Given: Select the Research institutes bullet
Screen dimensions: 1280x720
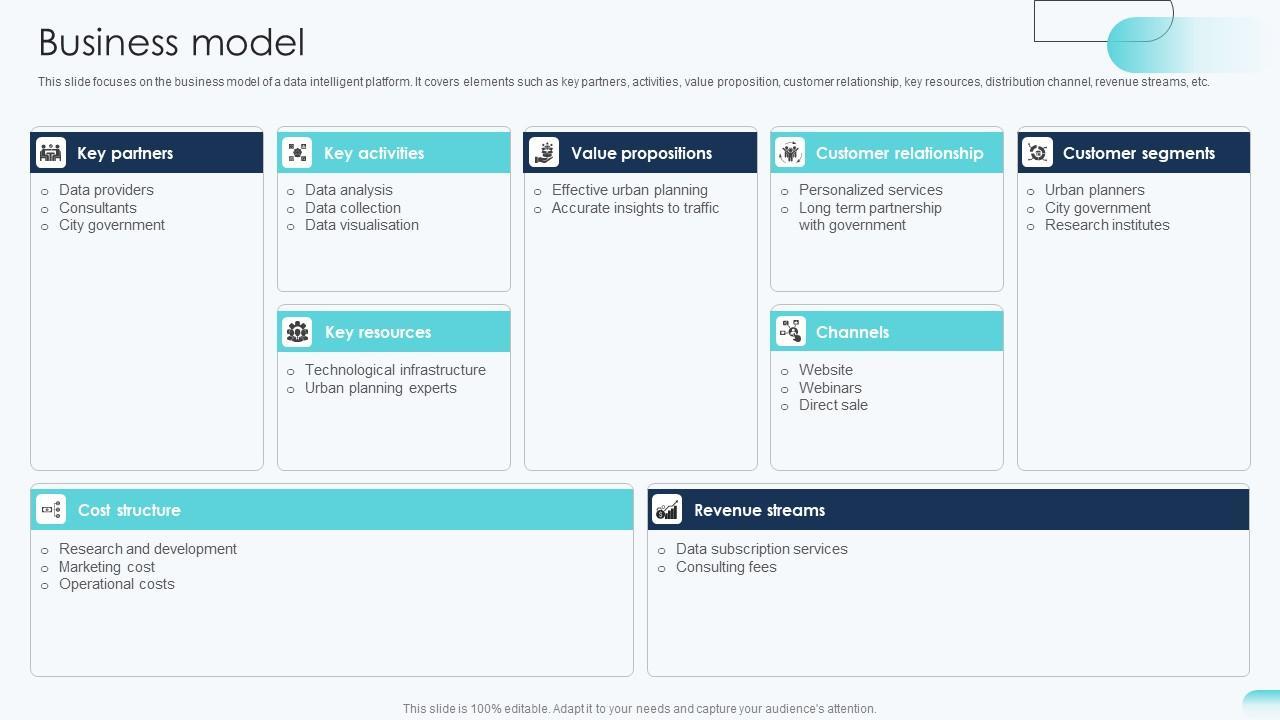Looking at the screenshot, I should pos(1107,225).
